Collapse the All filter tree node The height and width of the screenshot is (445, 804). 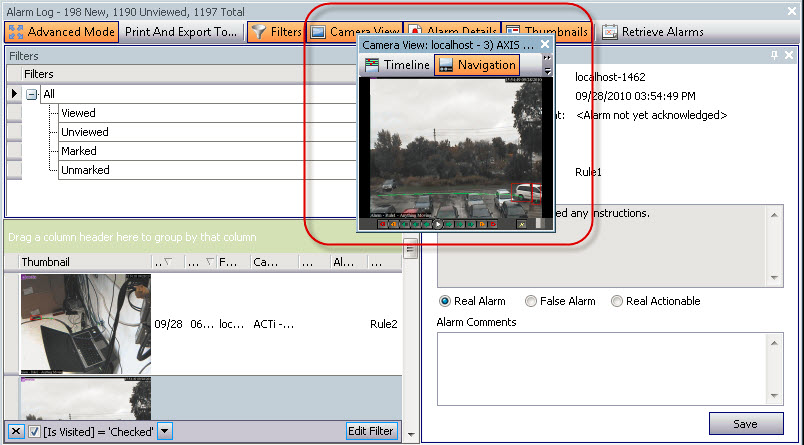tap(32, 94)
